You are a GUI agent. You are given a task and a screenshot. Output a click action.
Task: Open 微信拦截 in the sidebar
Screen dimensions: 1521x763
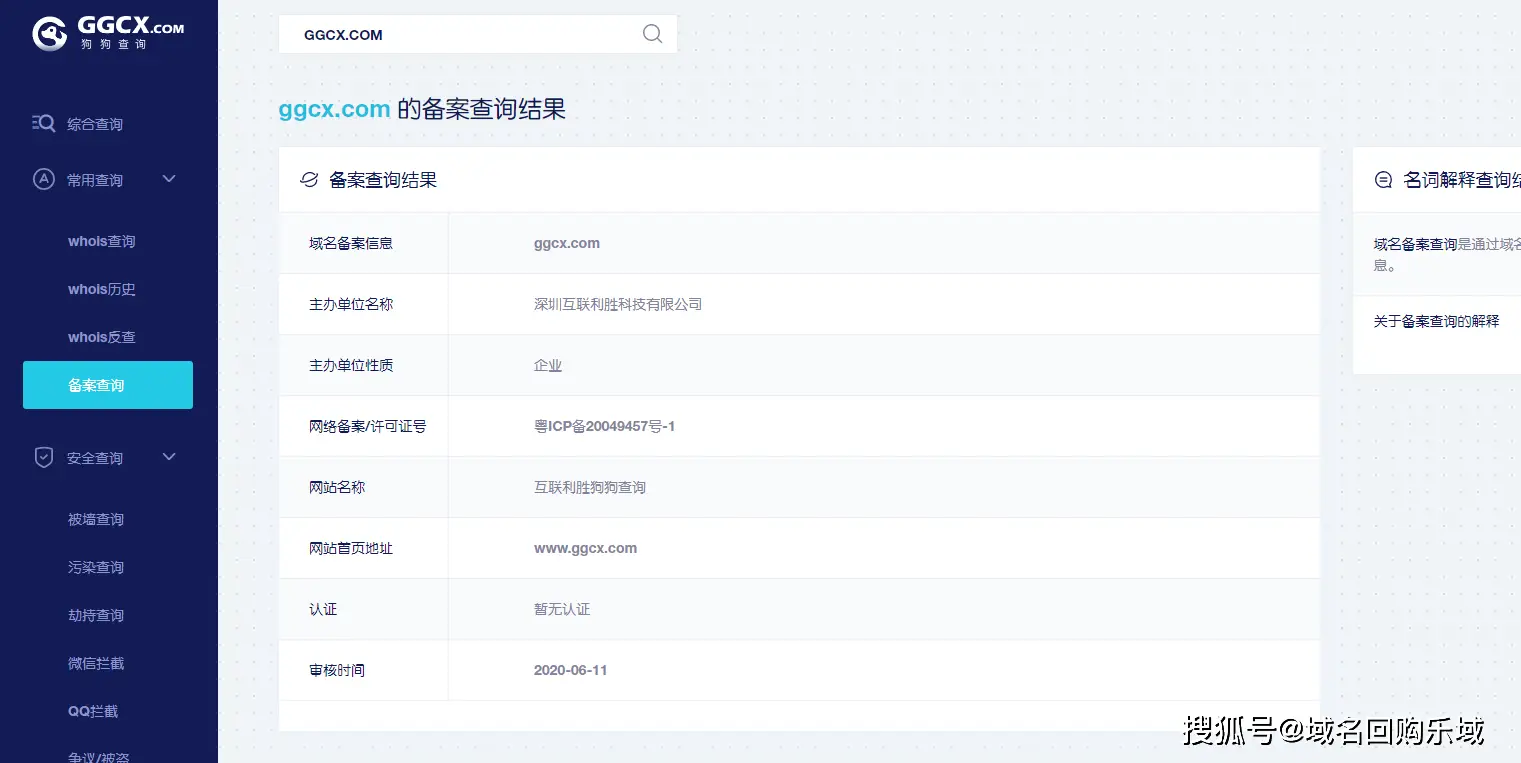(96, 663)
